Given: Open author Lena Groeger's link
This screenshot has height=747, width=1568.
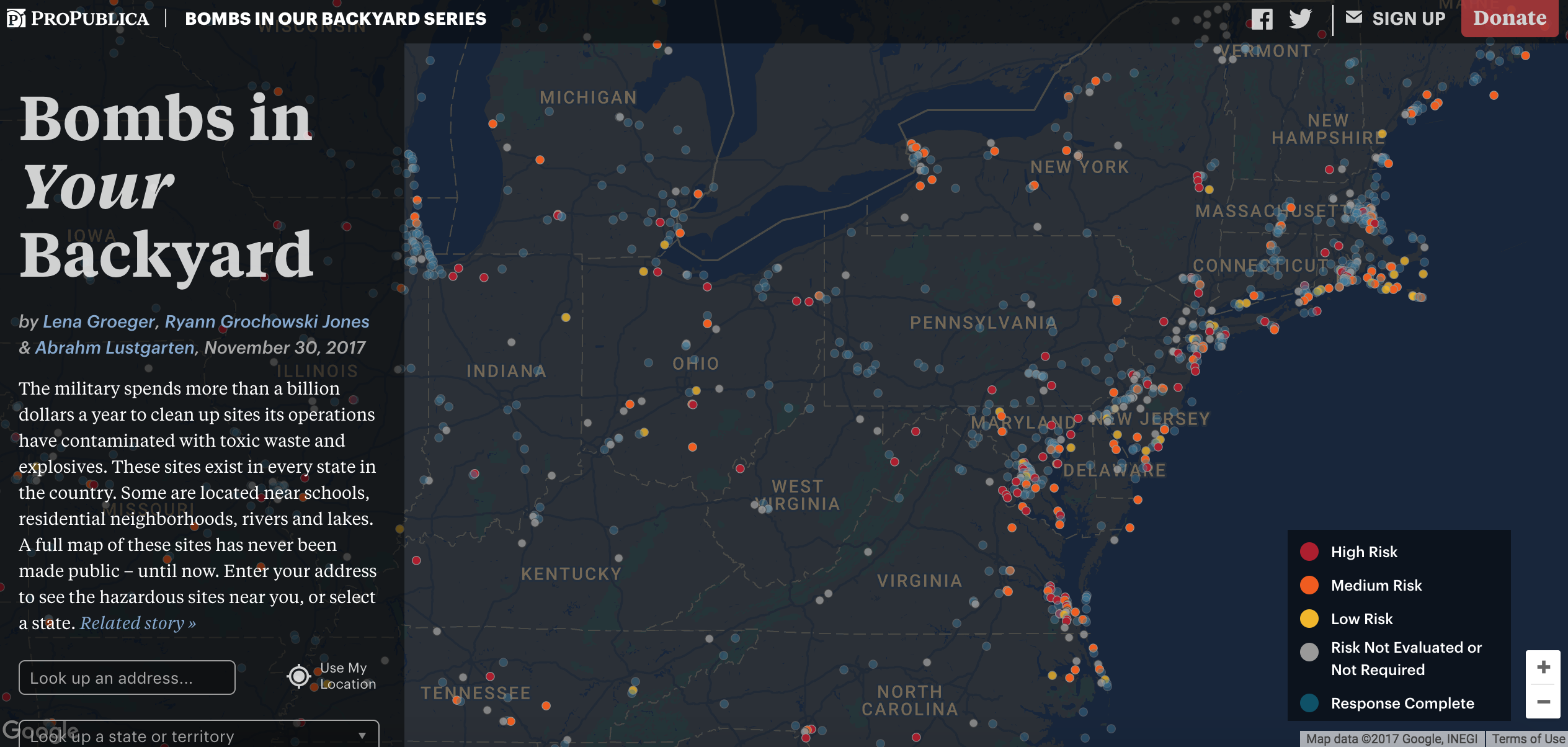Looking at the screenshot, I should 99,321.
